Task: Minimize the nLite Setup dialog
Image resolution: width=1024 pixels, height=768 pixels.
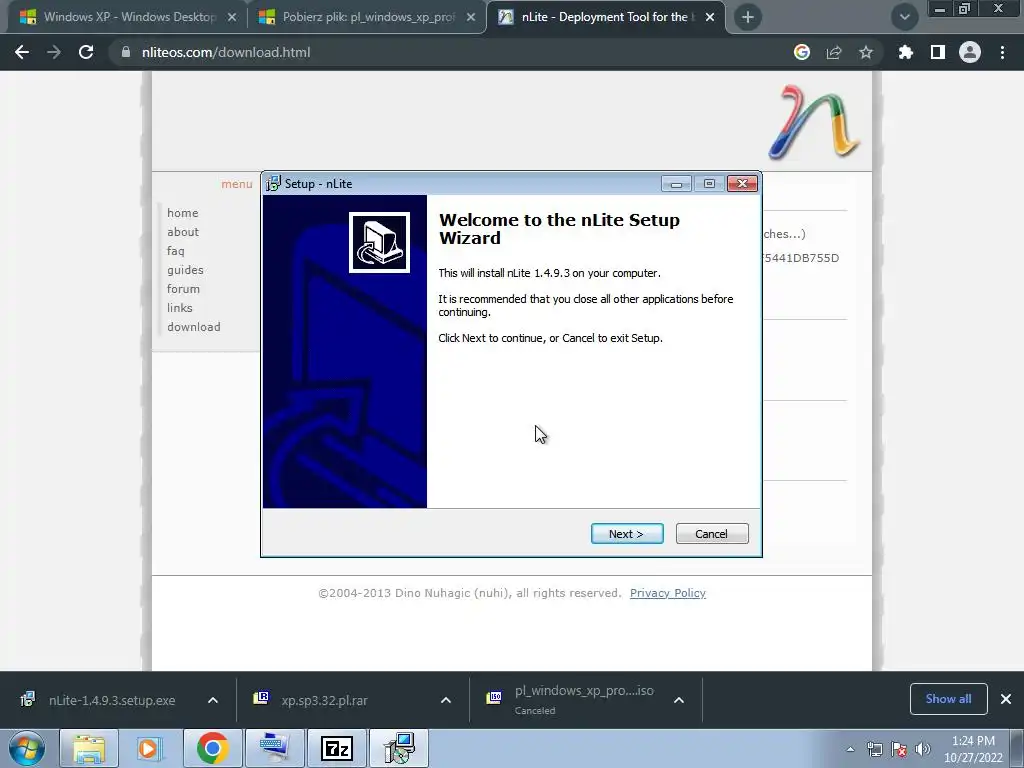Action: 676,184
